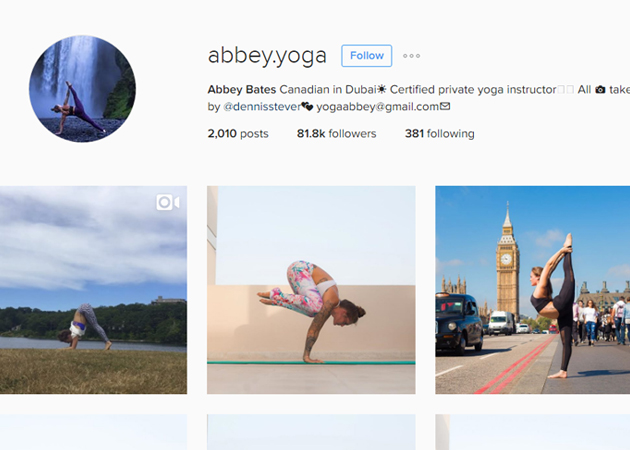Image resolution: width=630 pixels, height=450 pixels.
Task: Open the grass field yoga video post
Action: point(93,290)
